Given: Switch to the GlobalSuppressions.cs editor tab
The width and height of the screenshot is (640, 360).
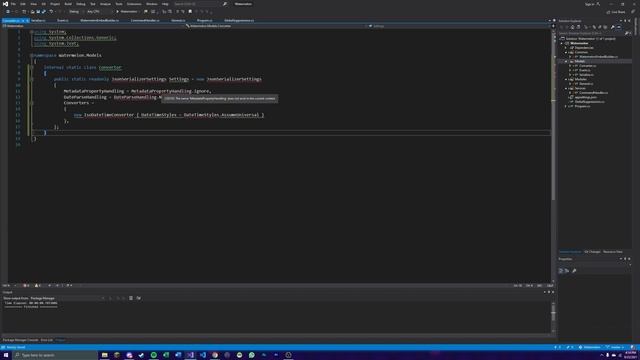Looking at the screenshot, I should click(x=239, y=20).
